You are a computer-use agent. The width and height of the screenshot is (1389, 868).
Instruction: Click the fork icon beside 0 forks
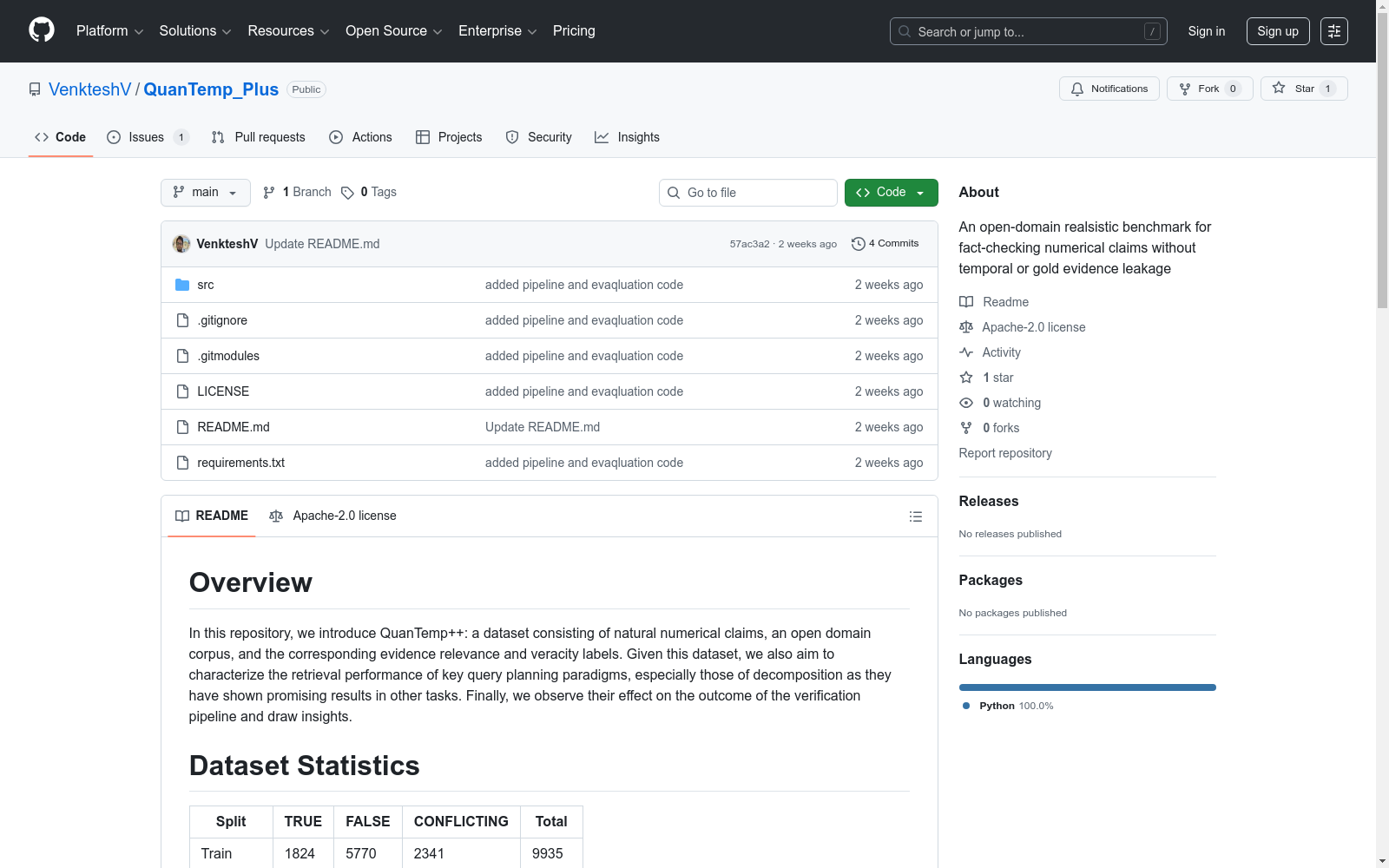point(966,428)
